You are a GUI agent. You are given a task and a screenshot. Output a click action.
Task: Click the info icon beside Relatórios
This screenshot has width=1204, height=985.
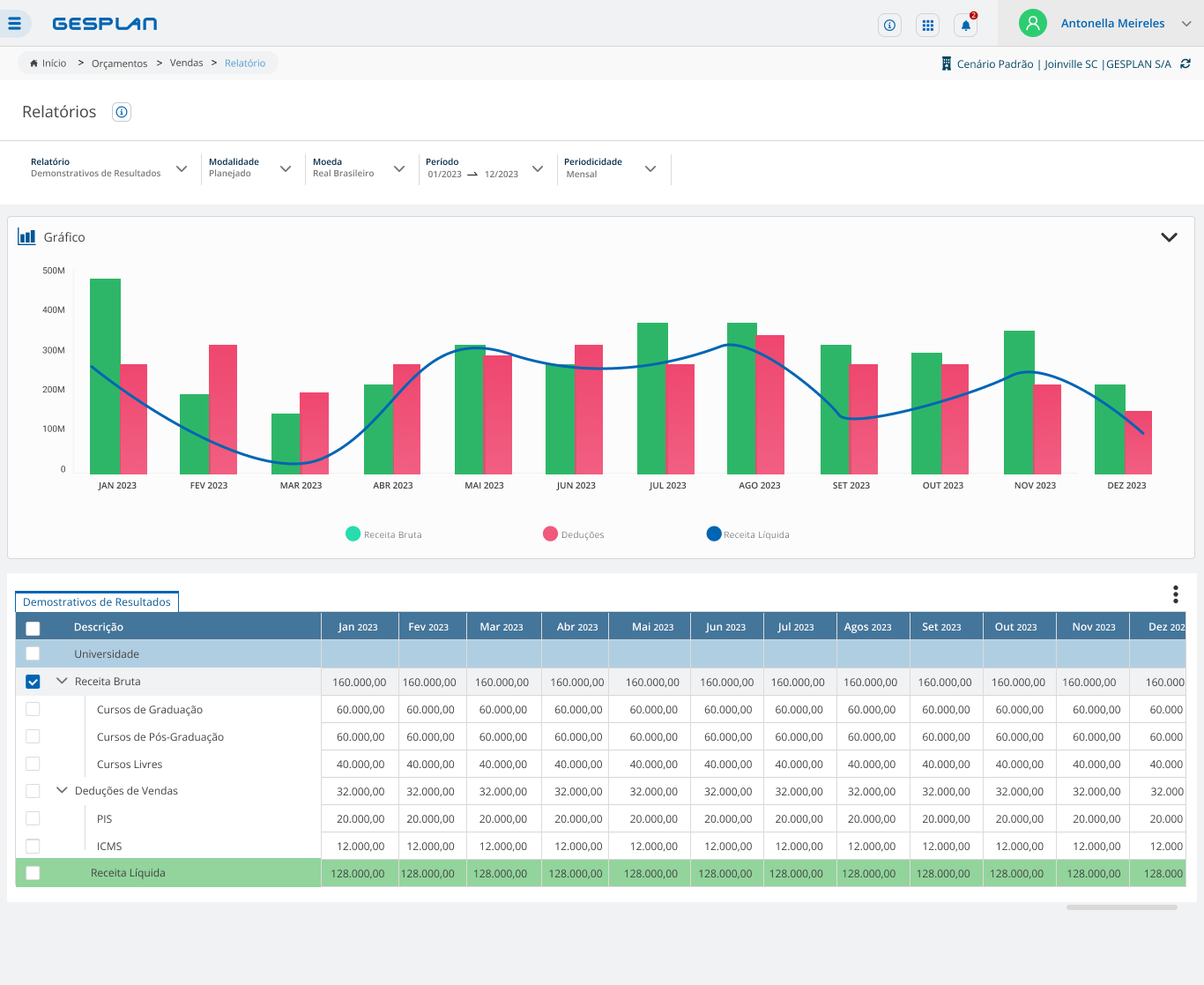click(122, 112)
